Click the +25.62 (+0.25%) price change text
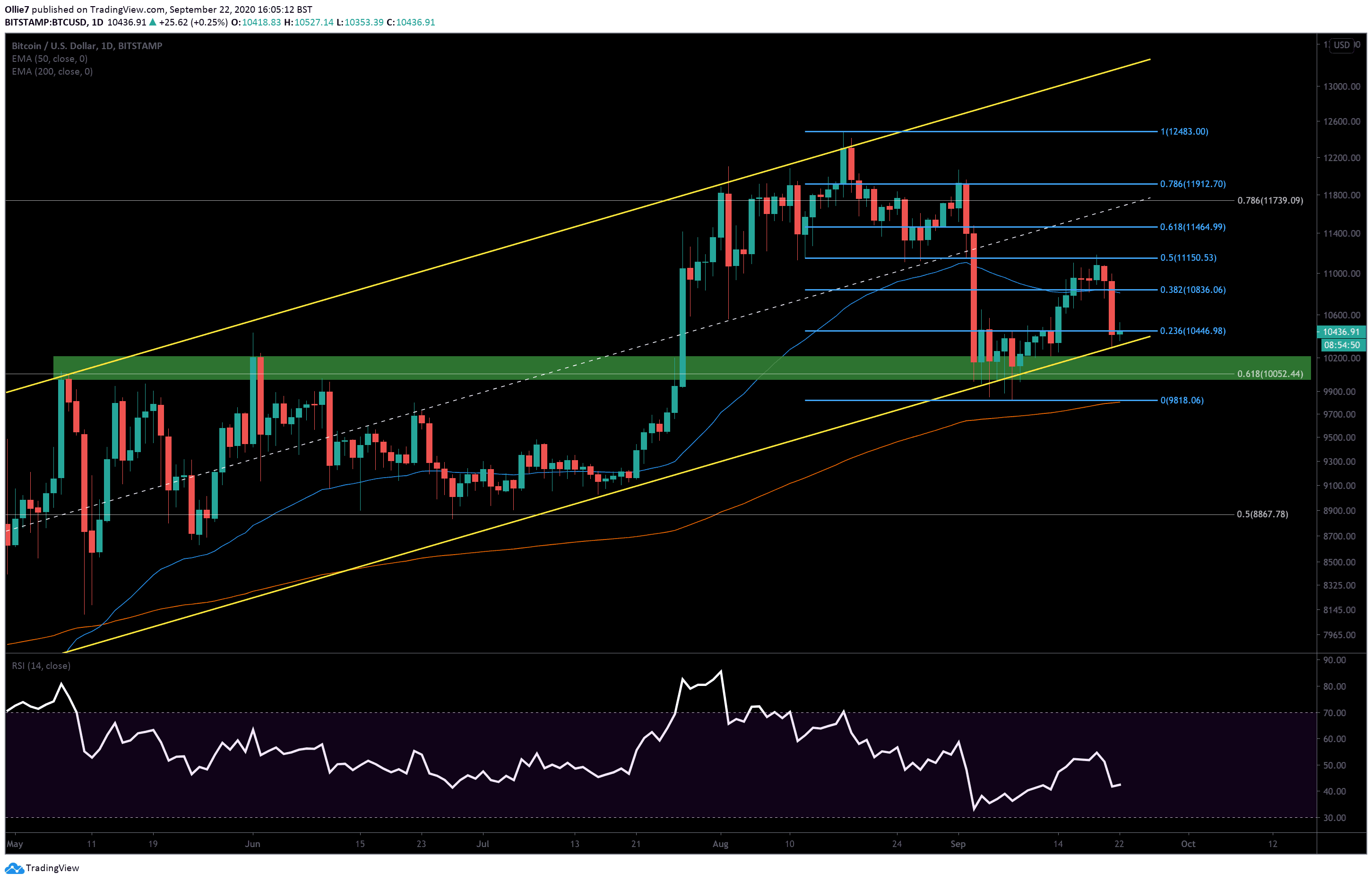 (x=193, y=22)
